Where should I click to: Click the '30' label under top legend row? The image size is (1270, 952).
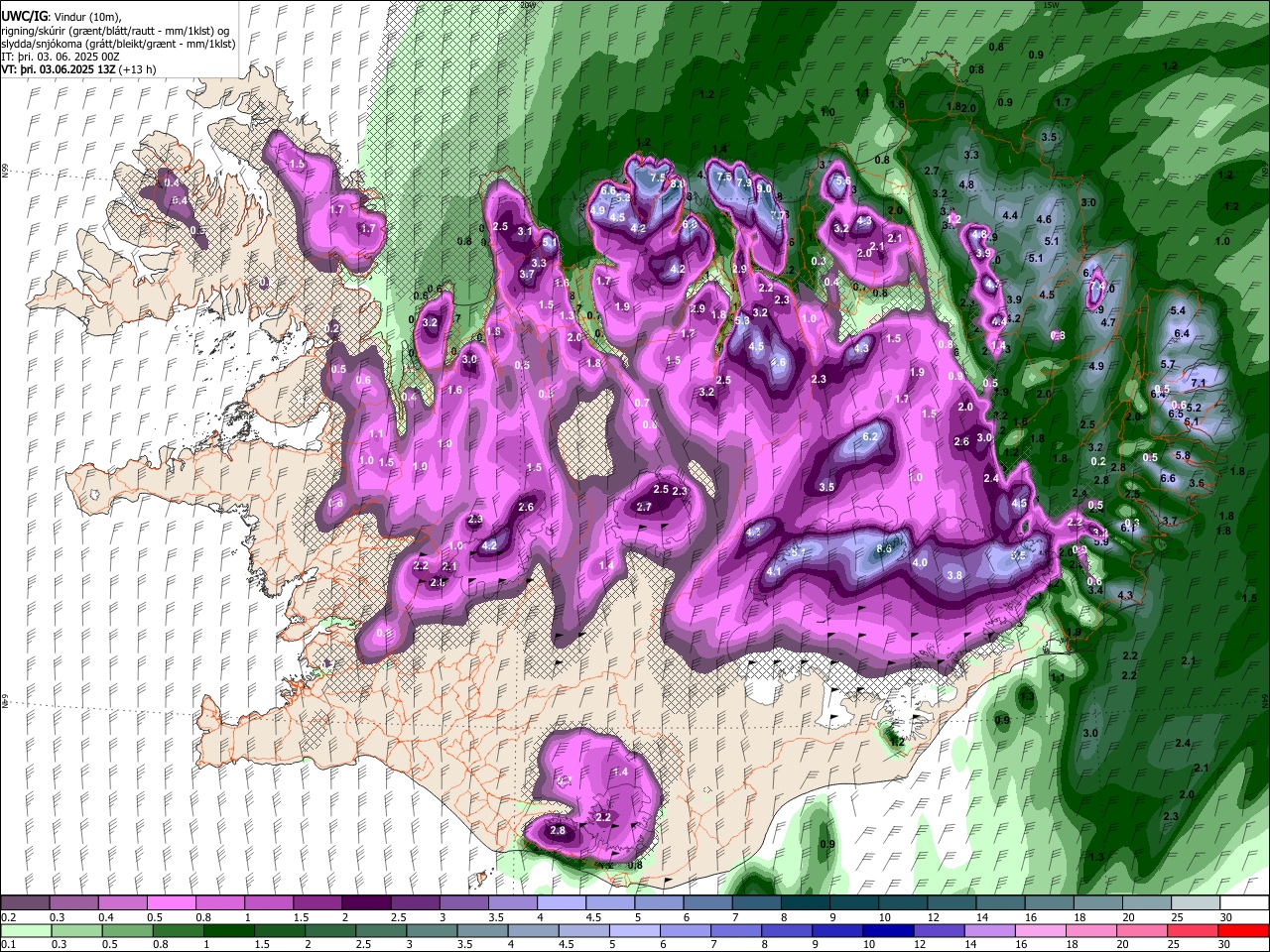[1226, 917]
